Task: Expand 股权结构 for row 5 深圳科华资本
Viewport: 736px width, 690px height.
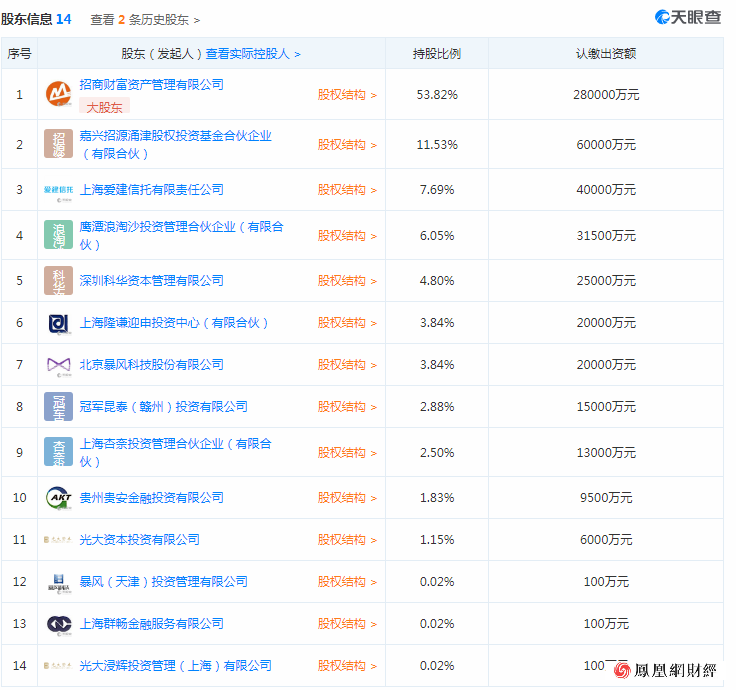Action: [347, 281]
